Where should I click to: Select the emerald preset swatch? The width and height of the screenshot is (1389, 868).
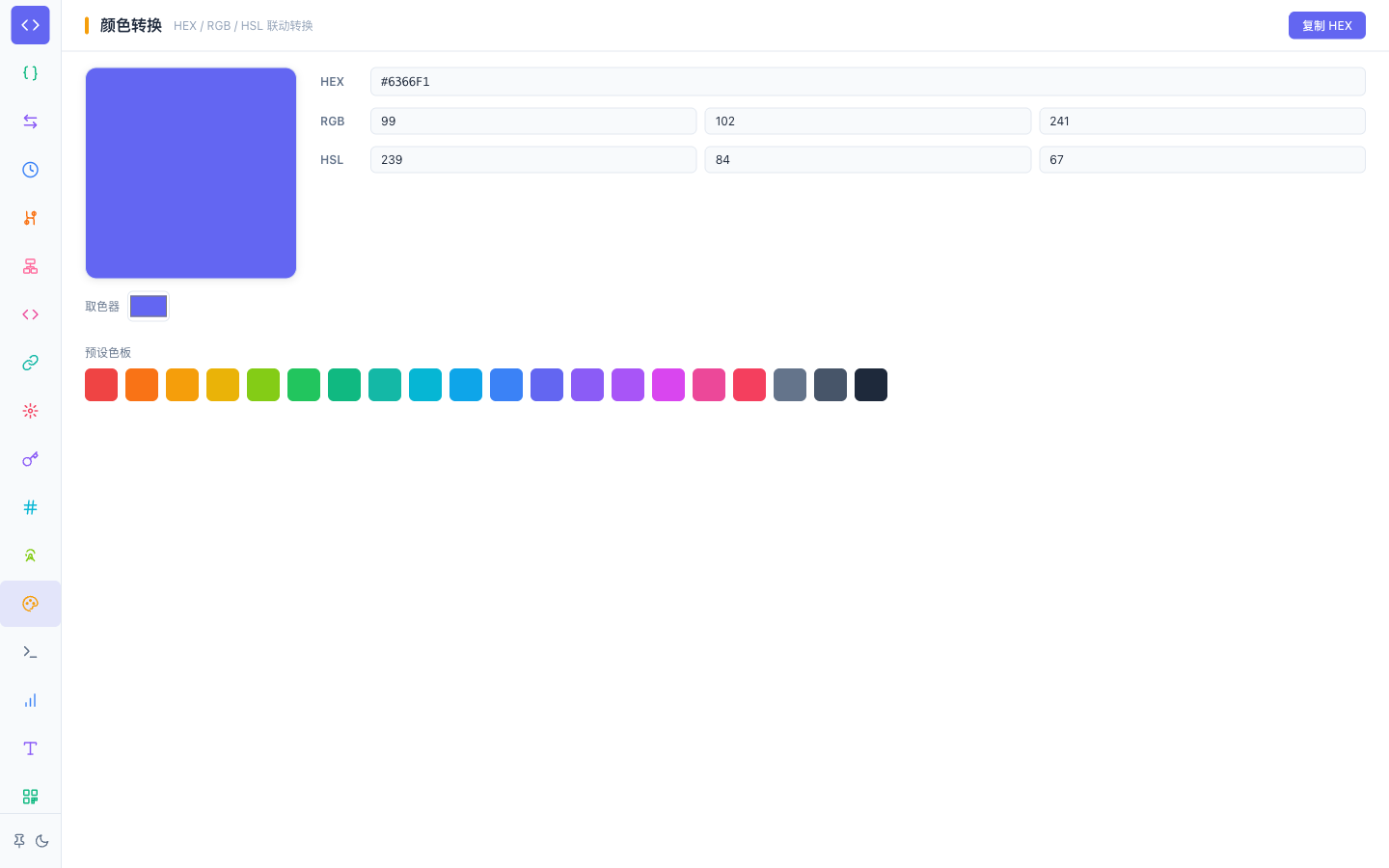coord(344,385)
